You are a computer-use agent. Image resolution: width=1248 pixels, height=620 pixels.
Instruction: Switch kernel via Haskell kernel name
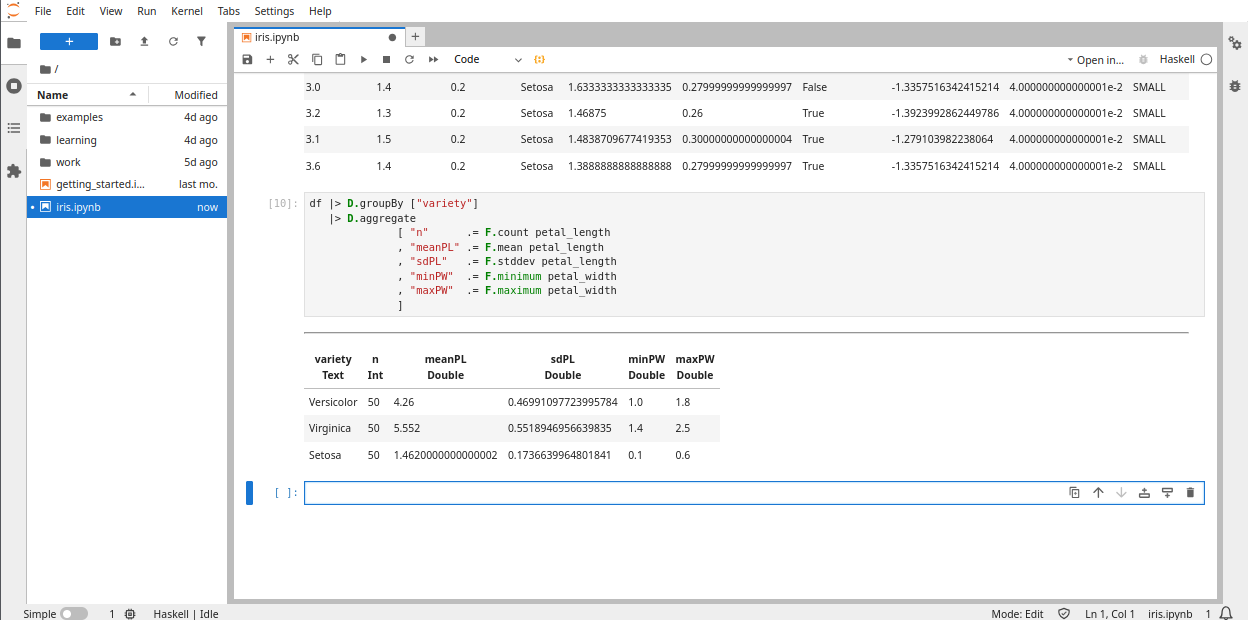pos(1177,60)
